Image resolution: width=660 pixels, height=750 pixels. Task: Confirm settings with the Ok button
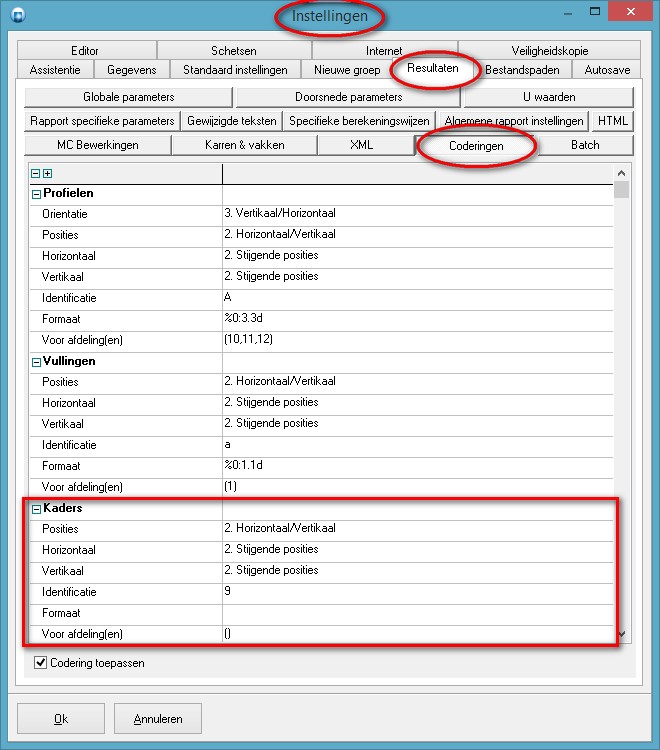click(x=61, y=718)
